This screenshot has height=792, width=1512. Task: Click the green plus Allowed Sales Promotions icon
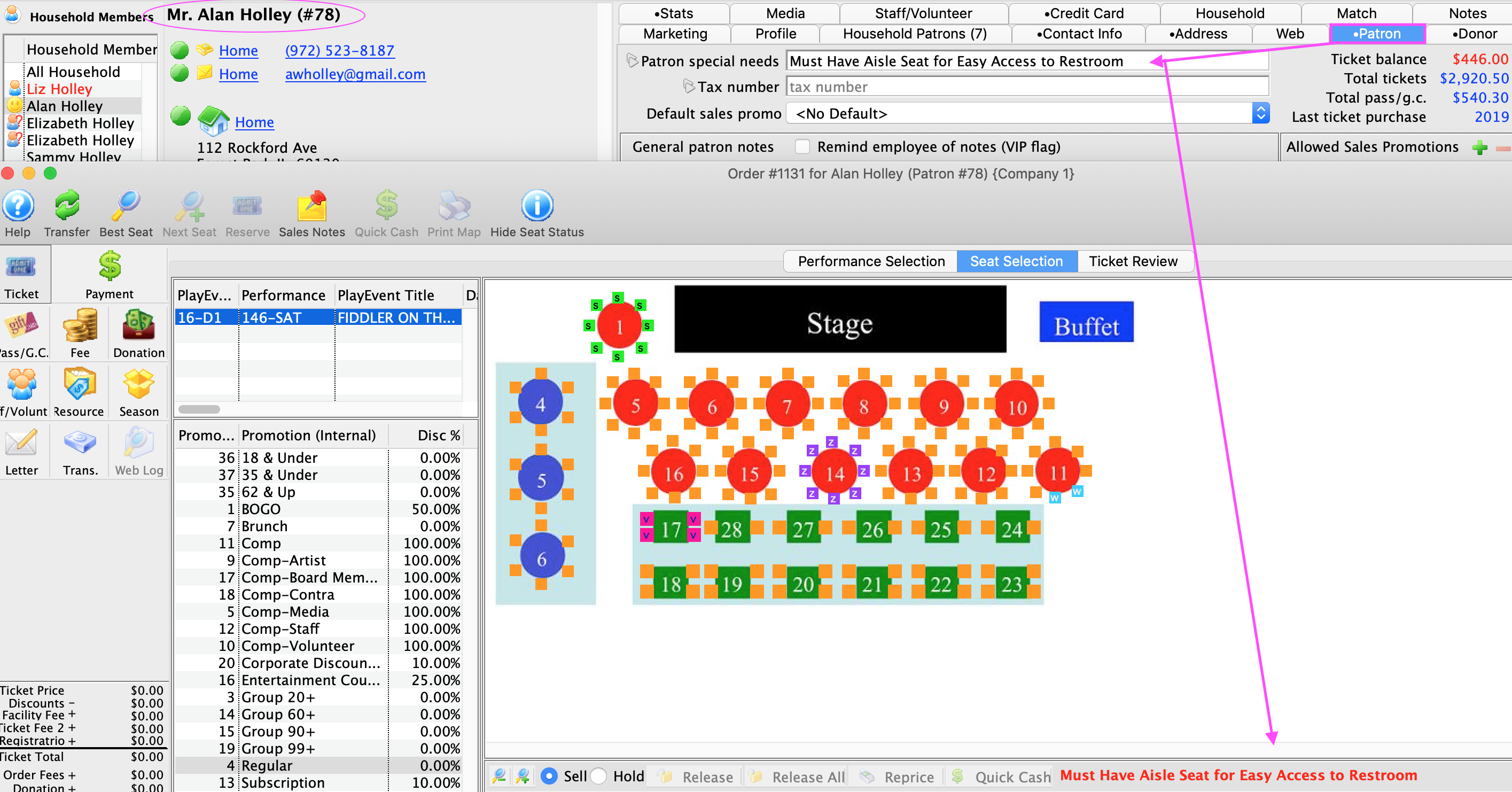tap(1480, 147)
